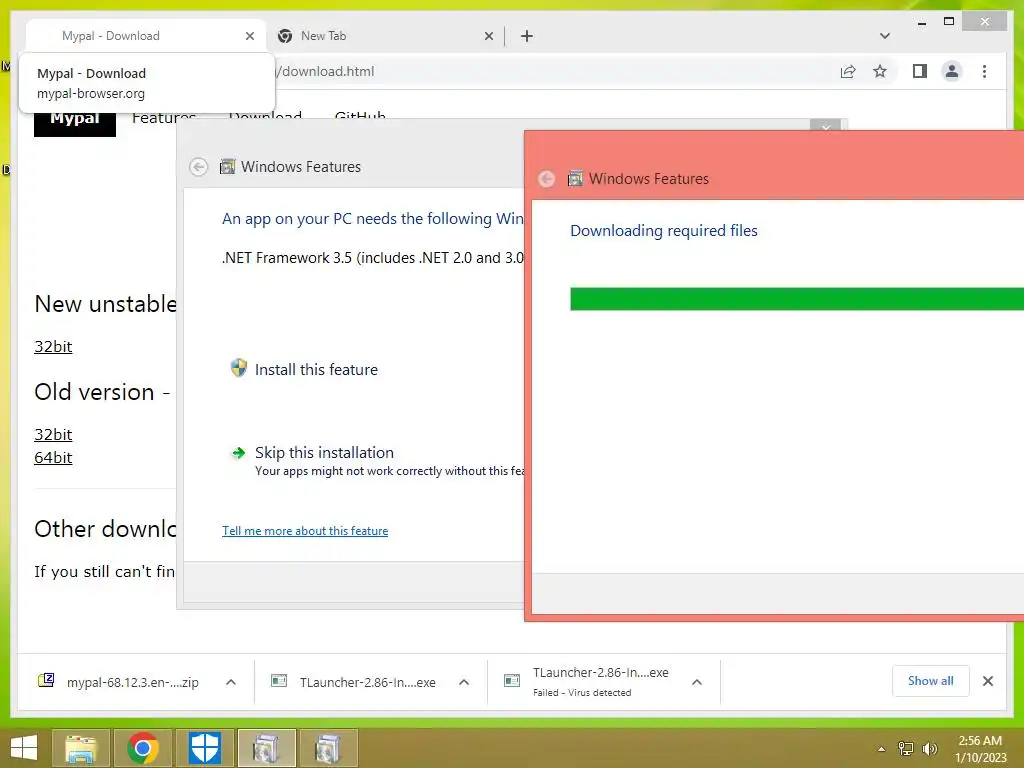Open Tell me more about this feature
1024x768 pixels.
pos(305,531)
